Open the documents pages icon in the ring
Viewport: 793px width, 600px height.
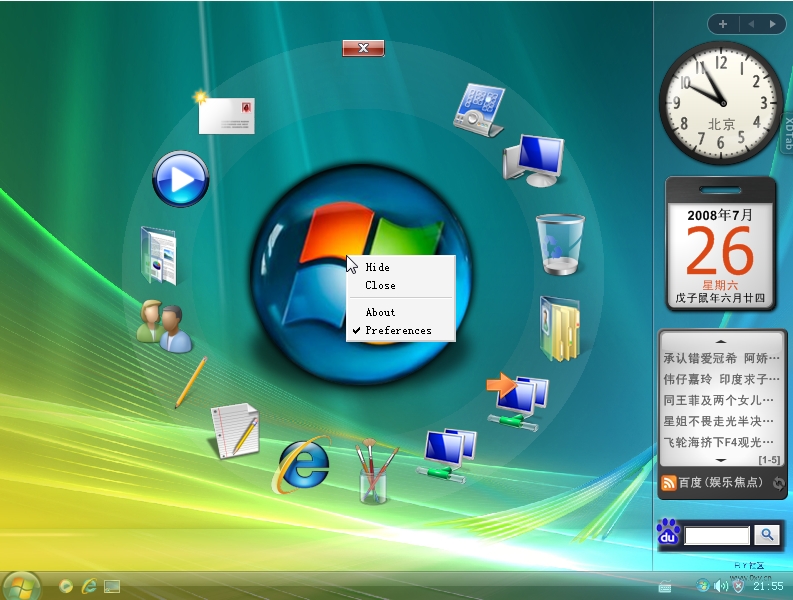(x=159, y=255)
